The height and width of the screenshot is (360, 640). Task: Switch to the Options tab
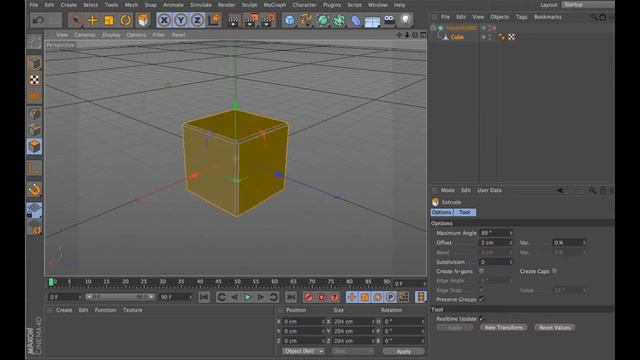pos(442,212)
